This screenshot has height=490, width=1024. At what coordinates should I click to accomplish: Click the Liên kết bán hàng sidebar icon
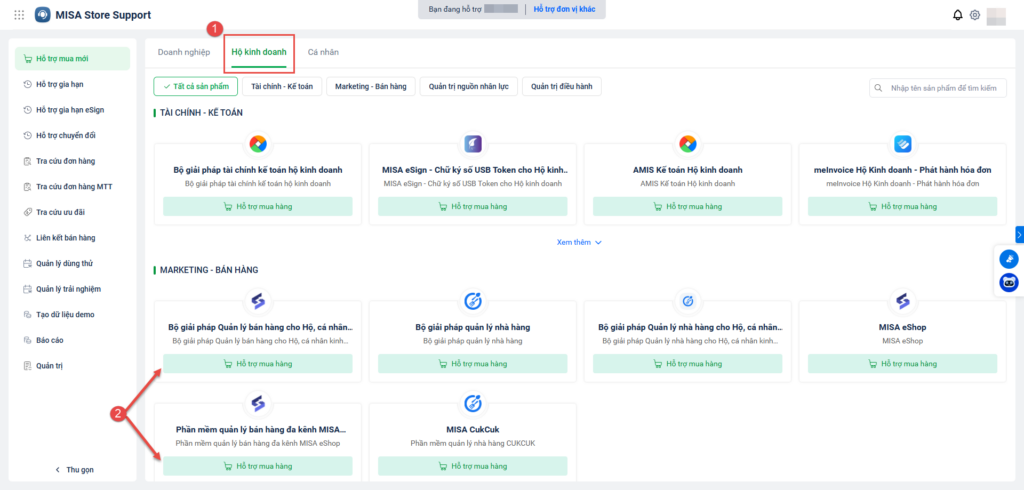(x=27, y=238)
